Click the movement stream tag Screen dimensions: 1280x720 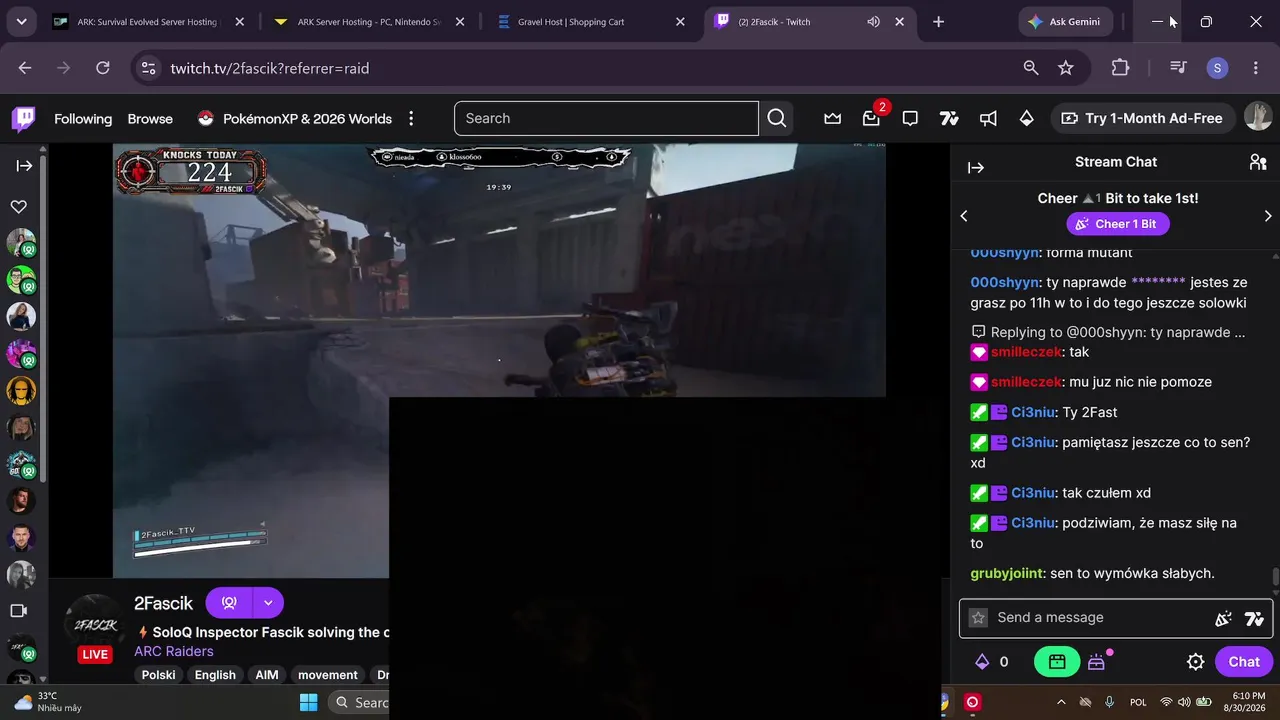pyautogui.click(x=328, y=675)
